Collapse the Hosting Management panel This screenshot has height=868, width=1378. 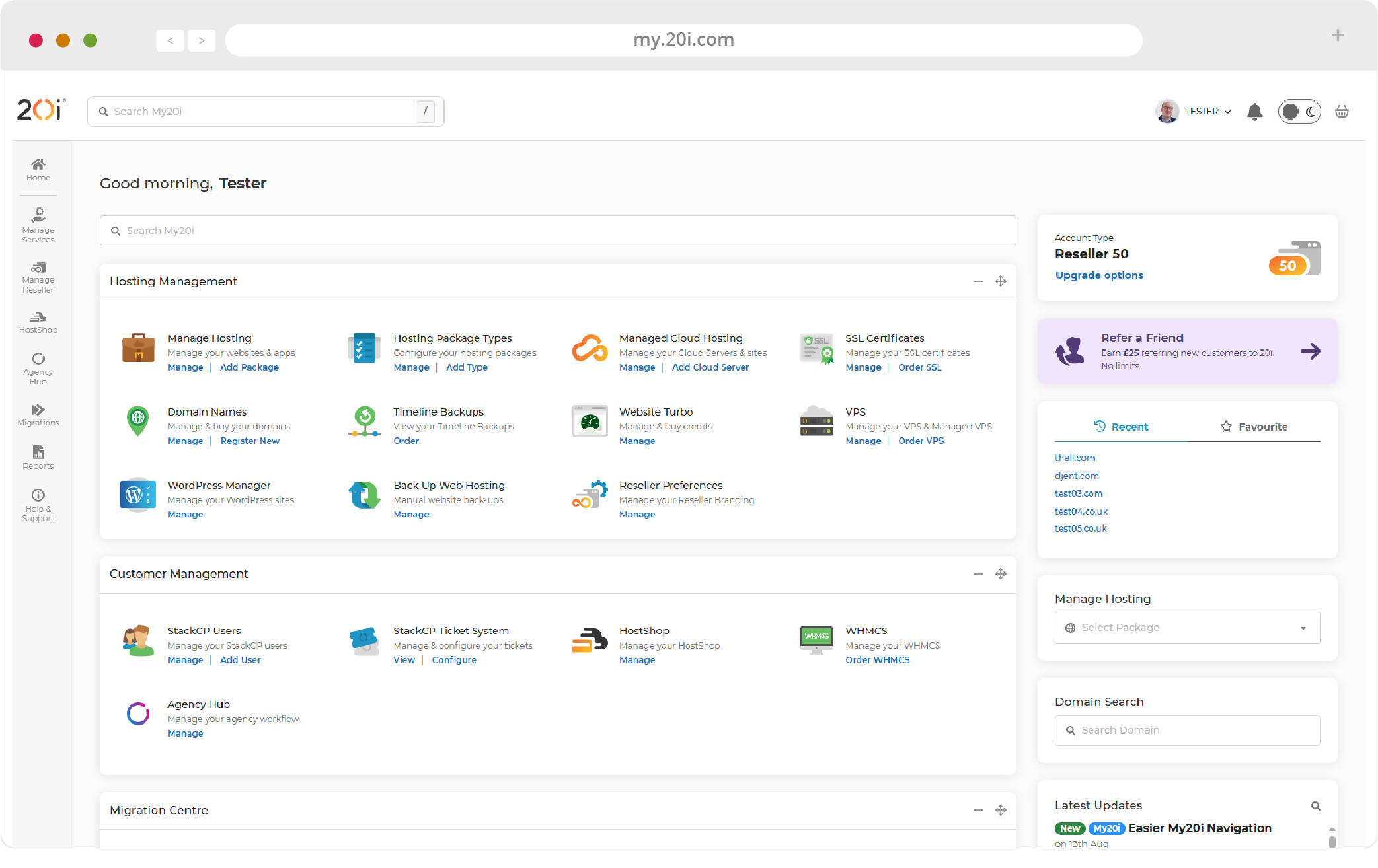pyautogui.click(x=978, y=282)
